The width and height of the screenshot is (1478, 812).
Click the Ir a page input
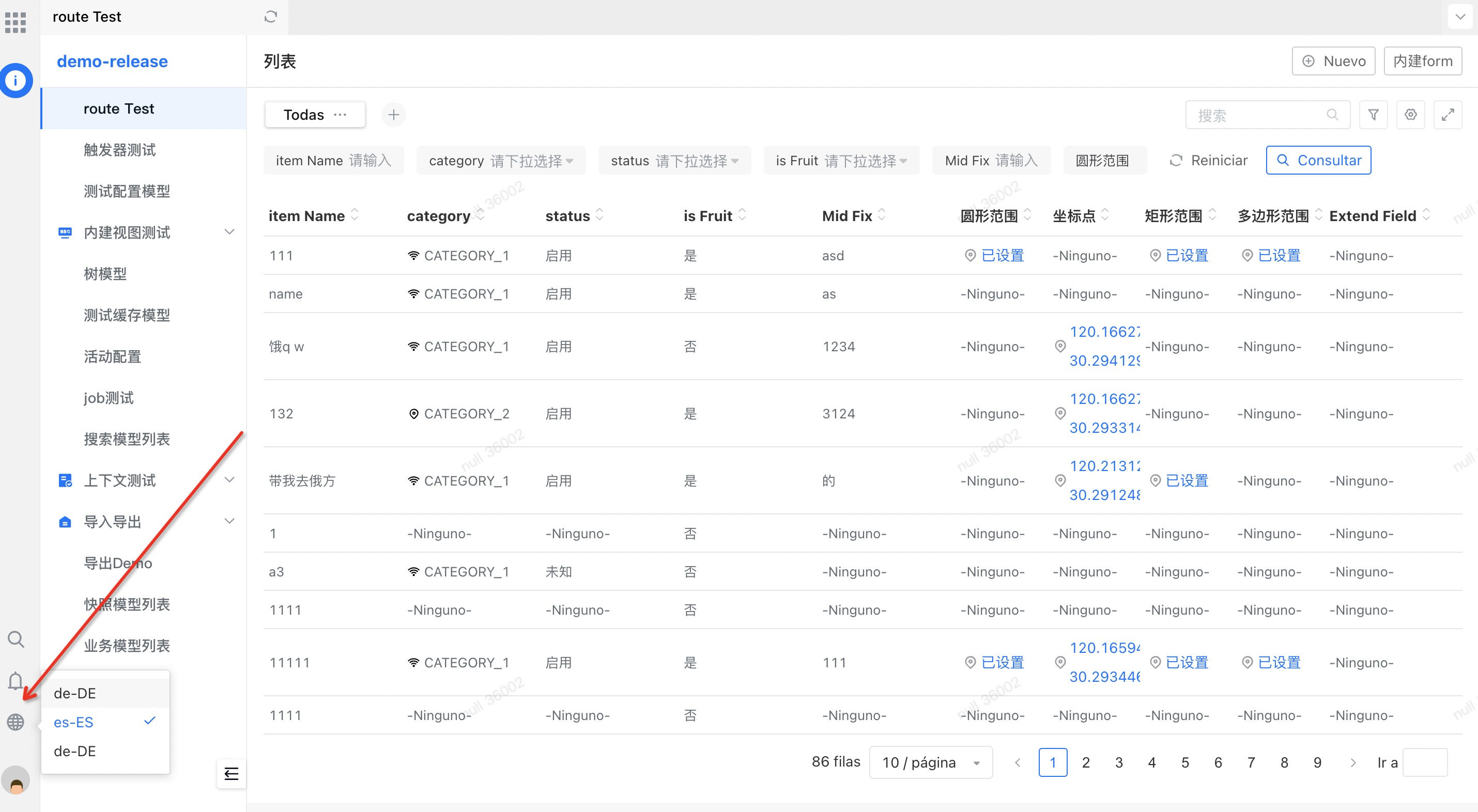pos(1425,762)
